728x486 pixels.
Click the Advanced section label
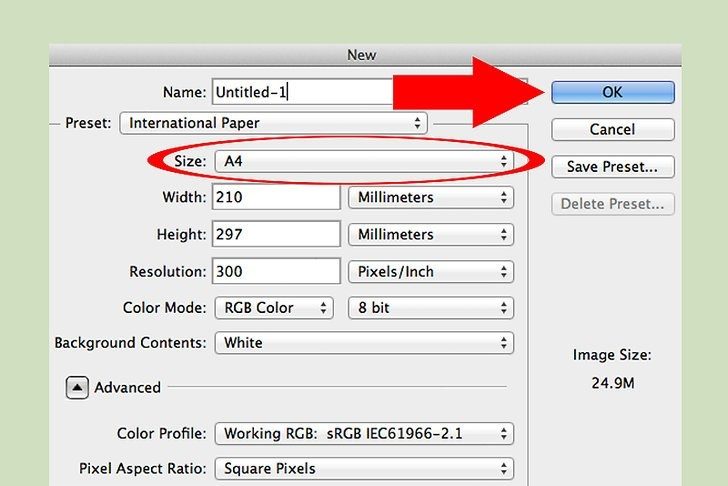pyautogui.click(x=127, y=387)
